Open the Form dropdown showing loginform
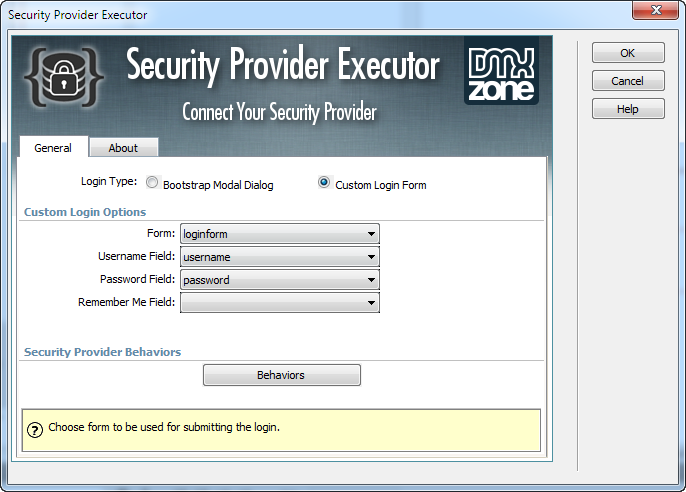Viewport: 686px width, 492px height. pyautogui.click(x=280, y=234)
